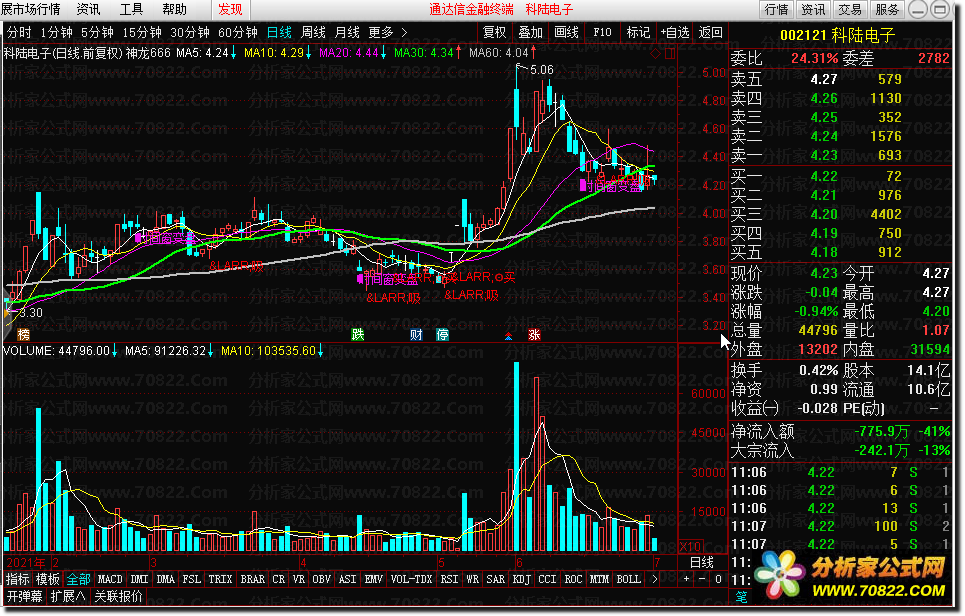Expand the 扩展∧ panel
The width and height of the screenshot is (965, 616).
pyautogui.click(x=68, y=596)
